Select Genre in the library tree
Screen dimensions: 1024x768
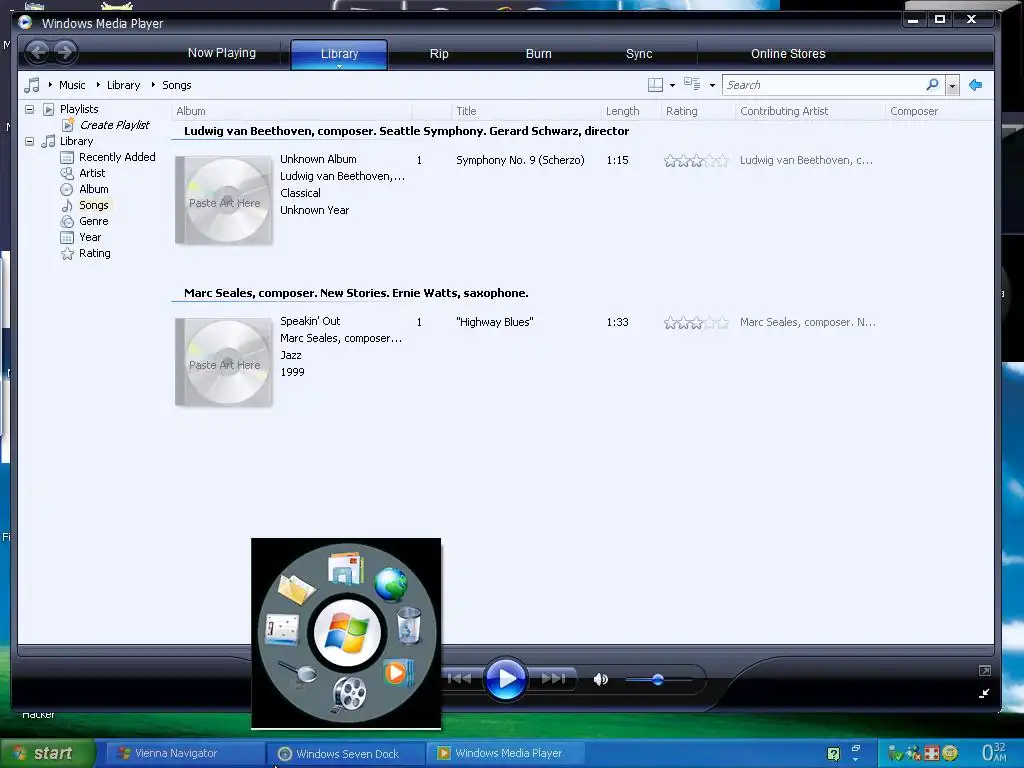pos(93,221)
